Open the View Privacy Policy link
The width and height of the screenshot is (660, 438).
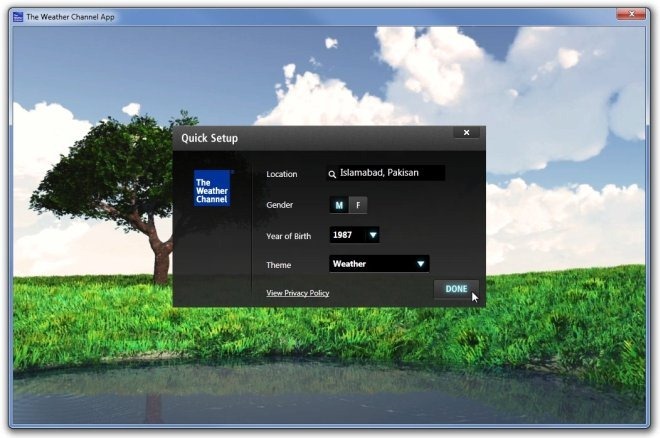(298, 293)
